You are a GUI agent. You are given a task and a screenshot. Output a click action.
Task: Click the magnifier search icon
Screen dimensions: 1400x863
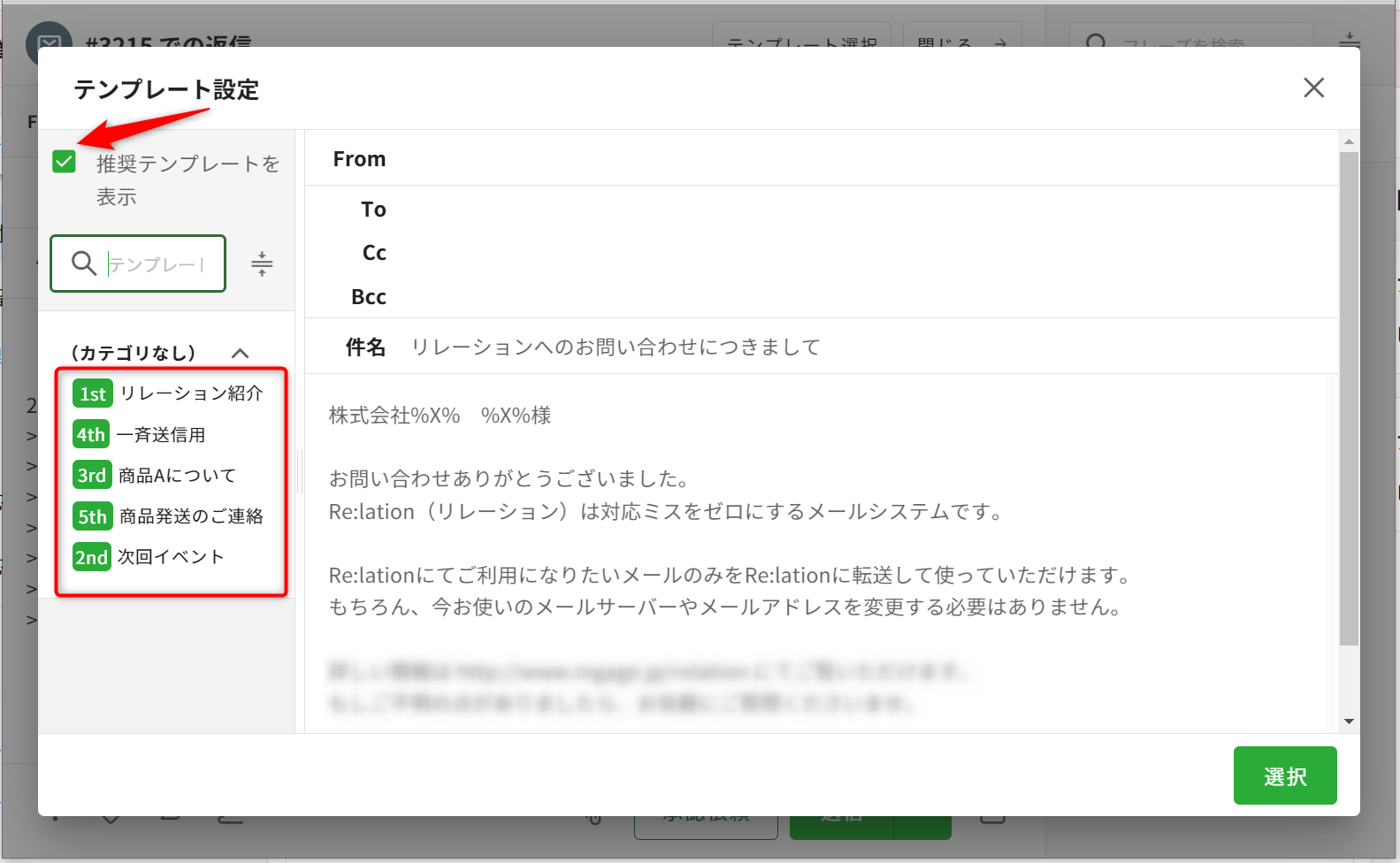[x=84, y=263]
